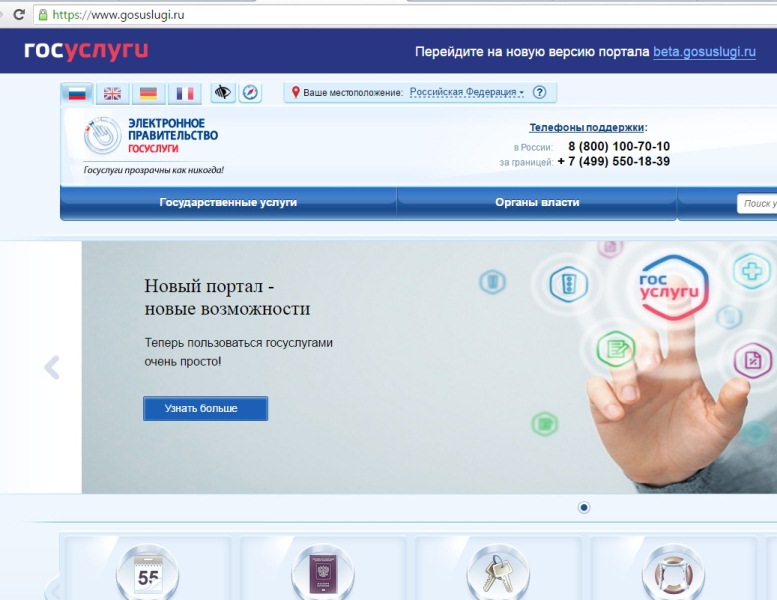Click the red location pin icon
Image resolution: width=777 pixels, height=600 pixels.
(296, 92)
